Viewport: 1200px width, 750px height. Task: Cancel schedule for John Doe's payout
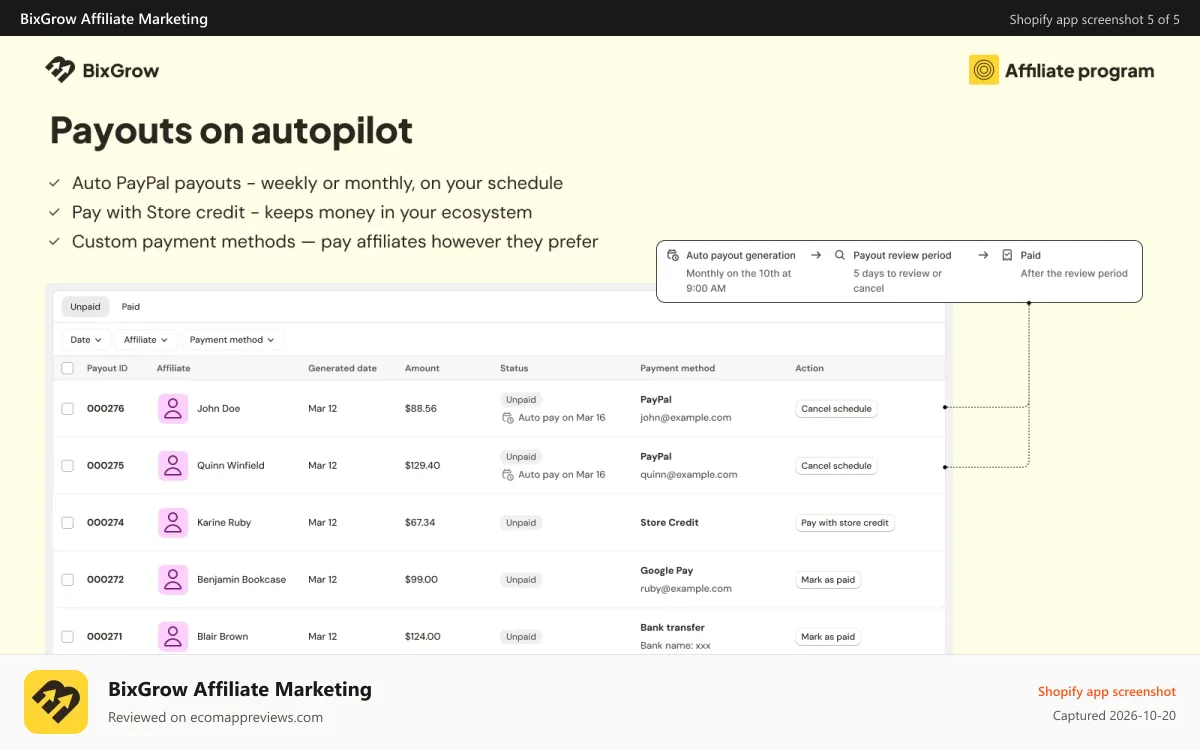point(837,408)
